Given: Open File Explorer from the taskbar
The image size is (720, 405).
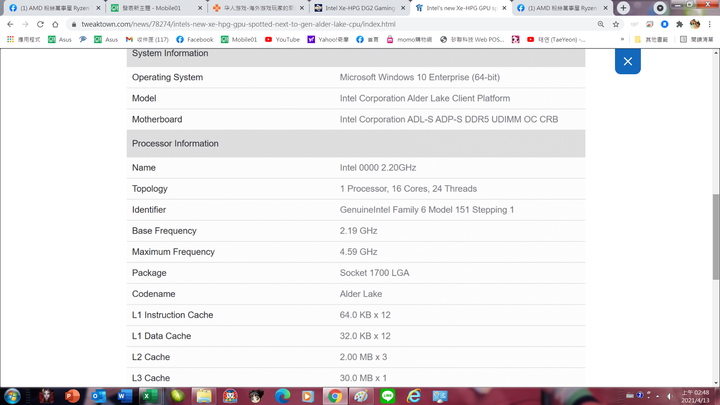Looking at the screenshot, I should pyautogui.click(x=203, y=396).
